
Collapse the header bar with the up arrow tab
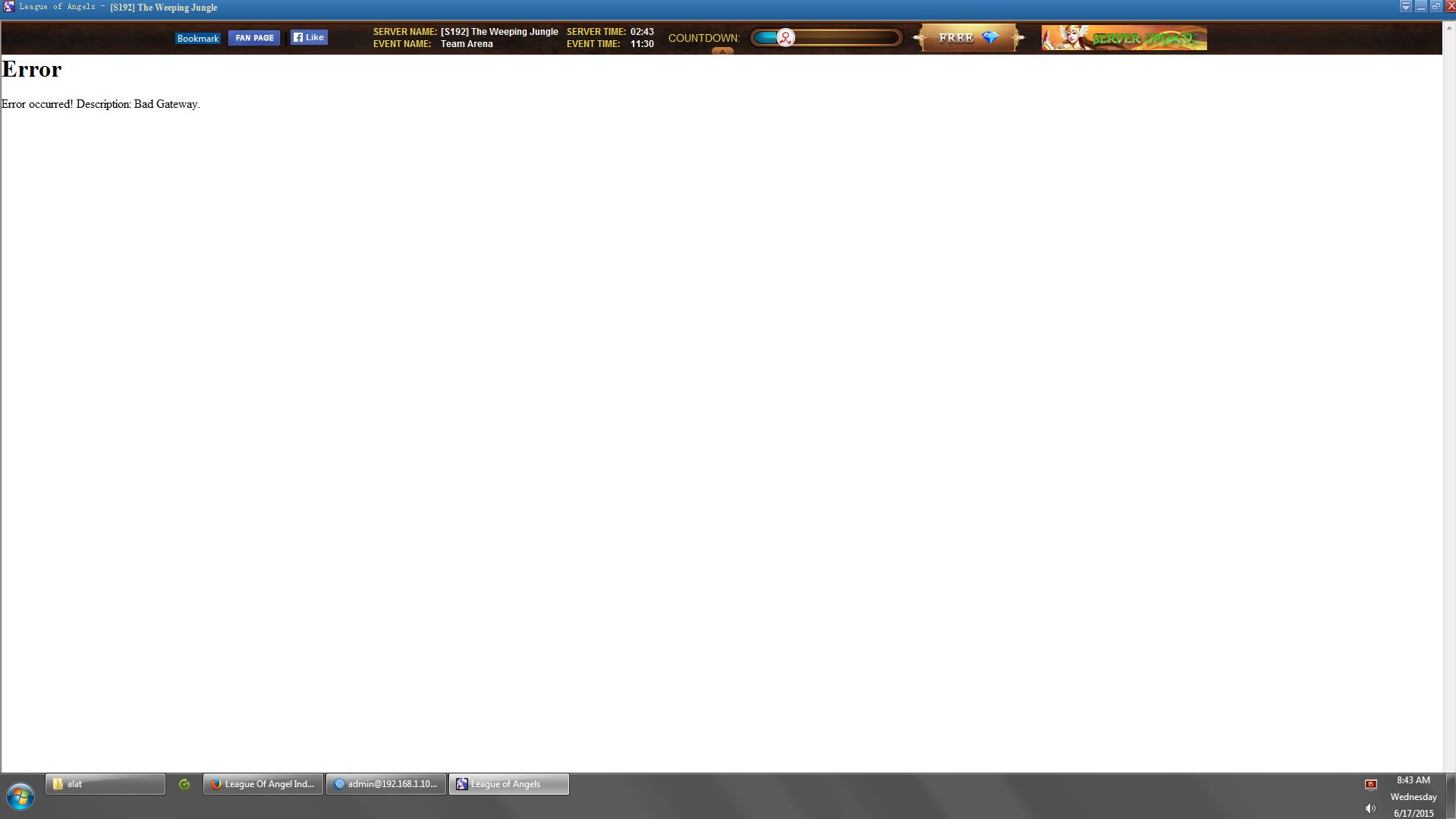click(x=722, y=51)
